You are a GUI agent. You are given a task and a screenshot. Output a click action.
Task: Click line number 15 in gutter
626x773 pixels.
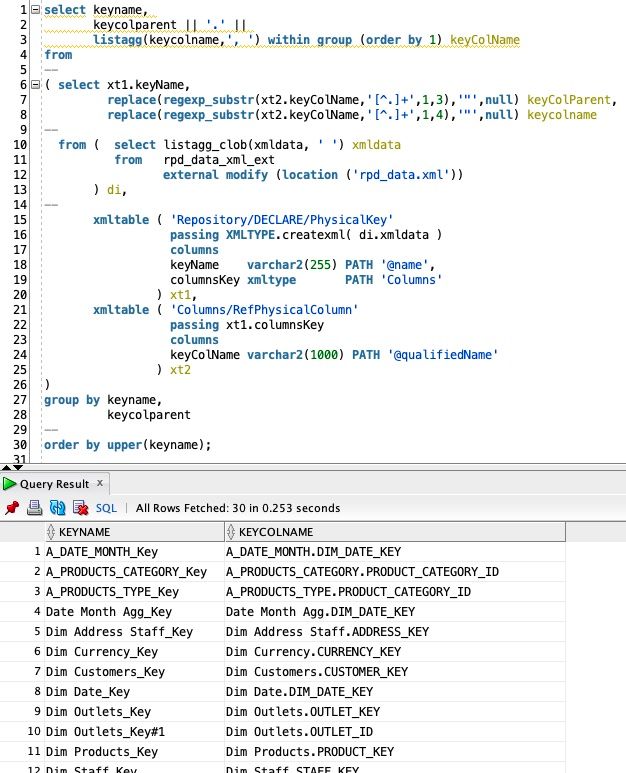coord(20,219)
